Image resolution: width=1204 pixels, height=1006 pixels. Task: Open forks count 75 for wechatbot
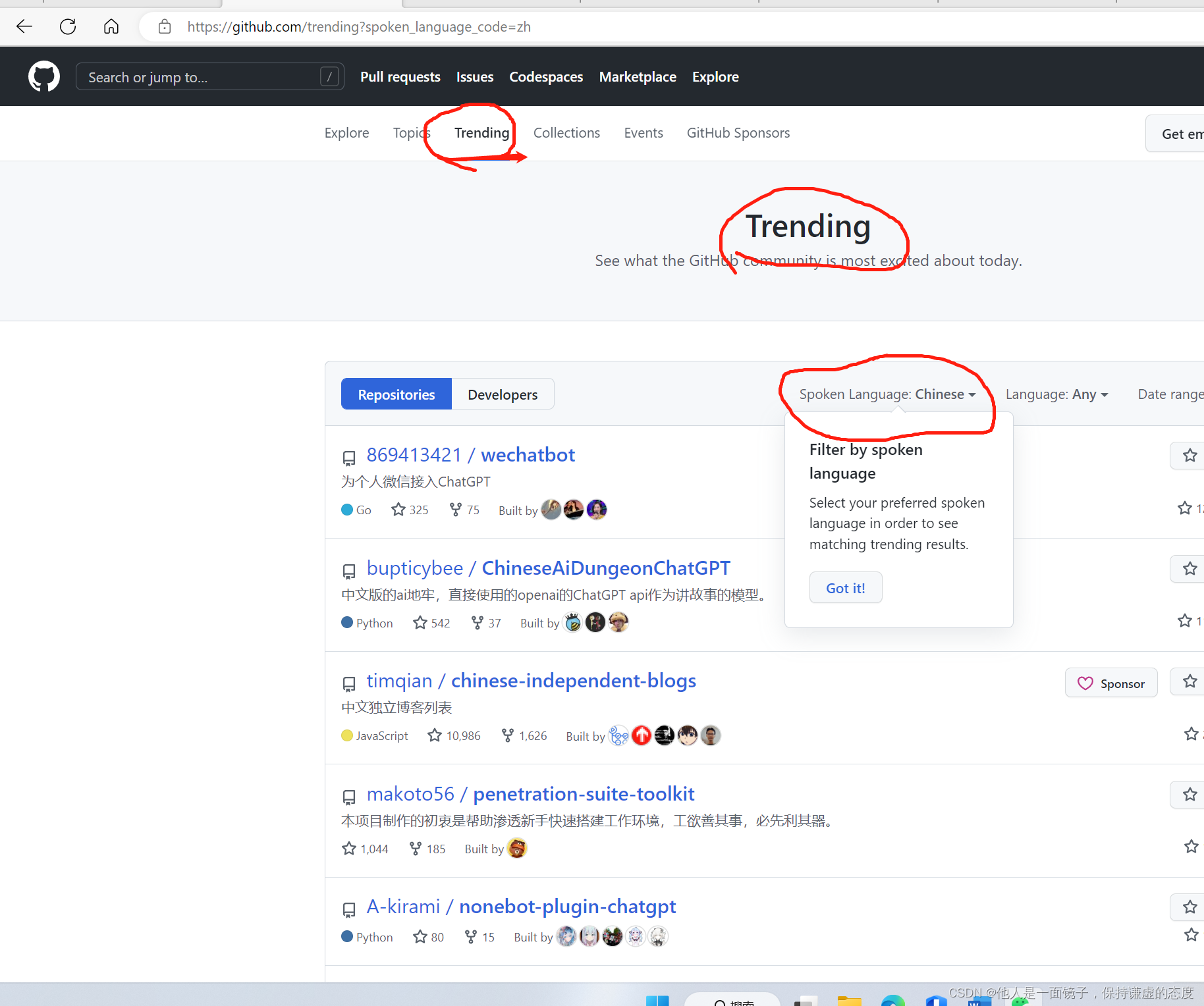click(464, 510)
